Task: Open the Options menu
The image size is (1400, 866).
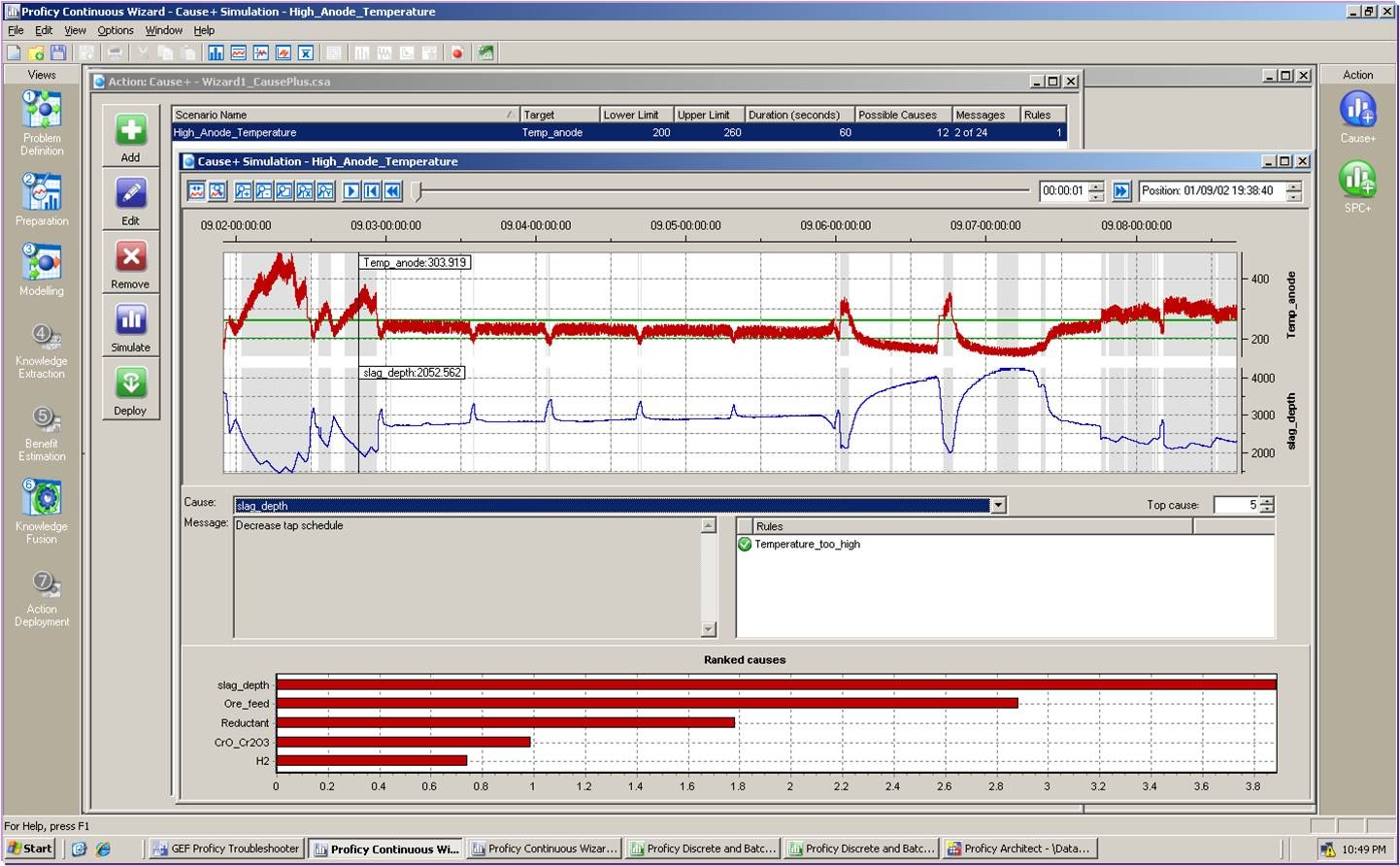Action: pyautogui.click(x=116, y=30)
